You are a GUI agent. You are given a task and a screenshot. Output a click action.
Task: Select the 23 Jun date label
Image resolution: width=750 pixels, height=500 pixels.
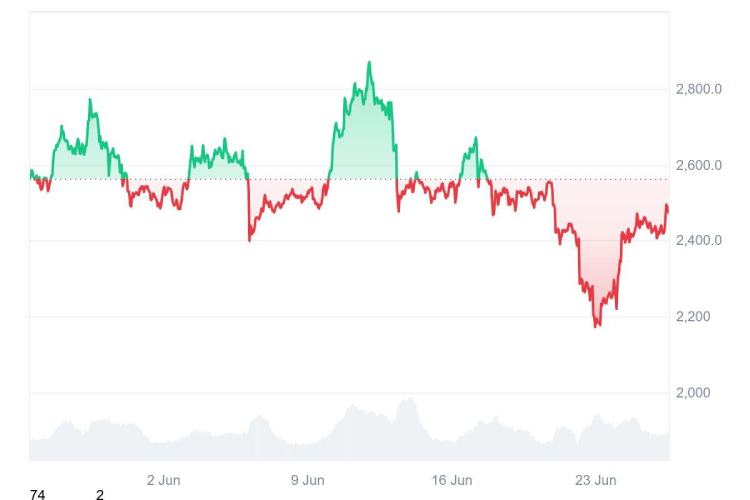pos(596,480)
